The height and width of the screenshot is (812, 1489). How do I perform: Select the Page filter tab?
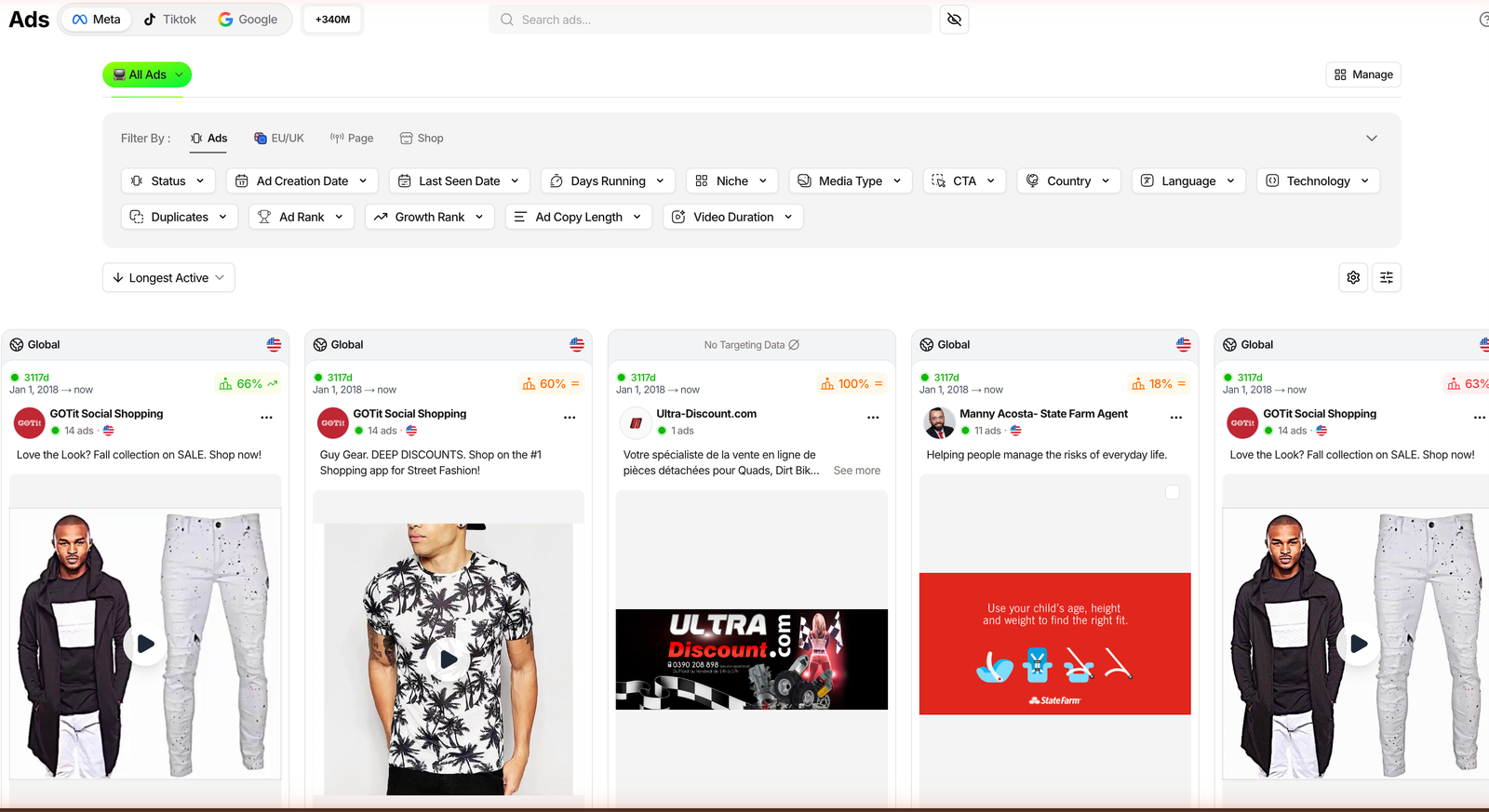tap(352, 138)
